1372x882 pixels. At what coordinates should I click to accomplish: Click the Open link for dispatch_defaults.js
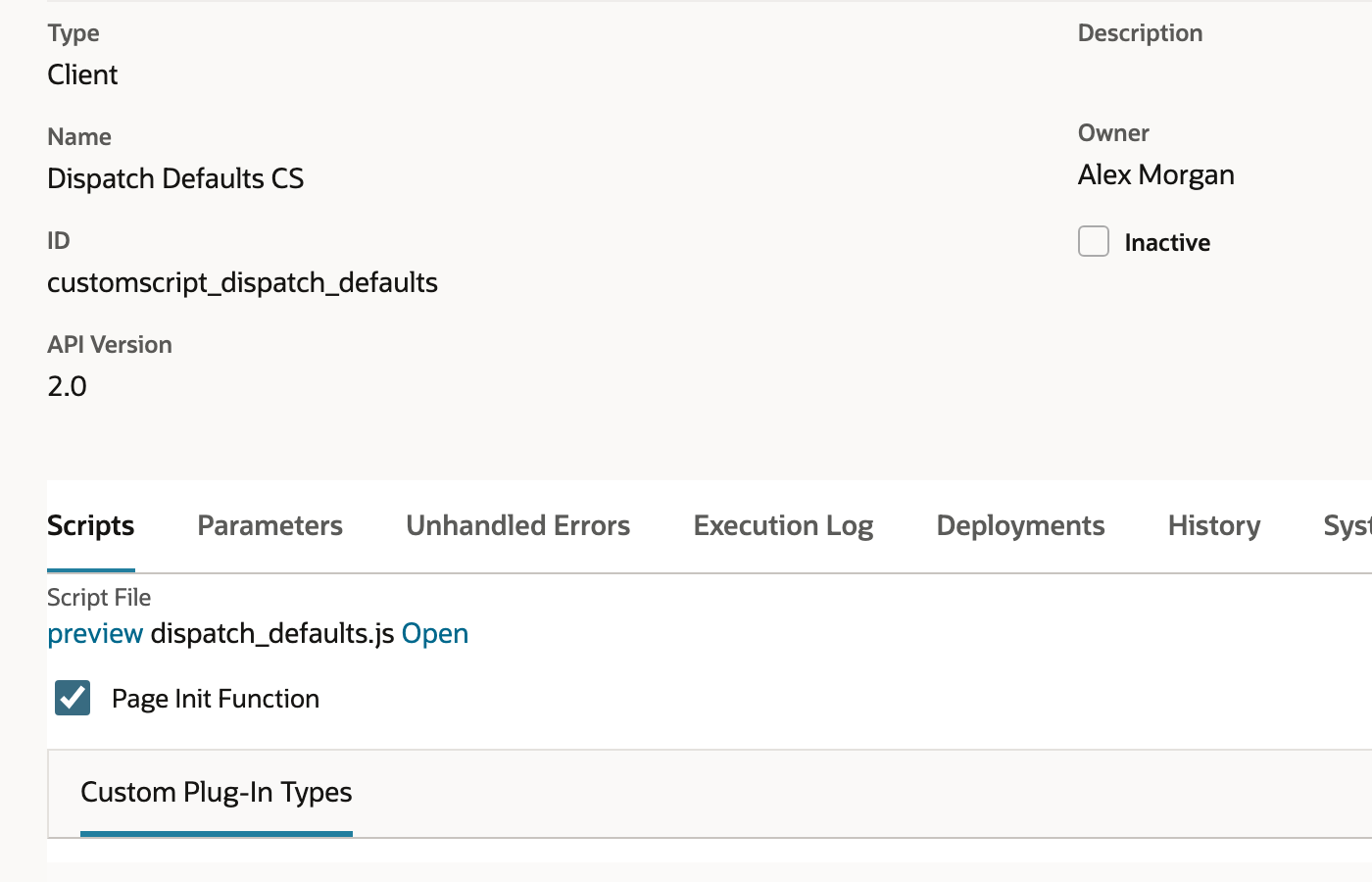[x=435, y=634]
